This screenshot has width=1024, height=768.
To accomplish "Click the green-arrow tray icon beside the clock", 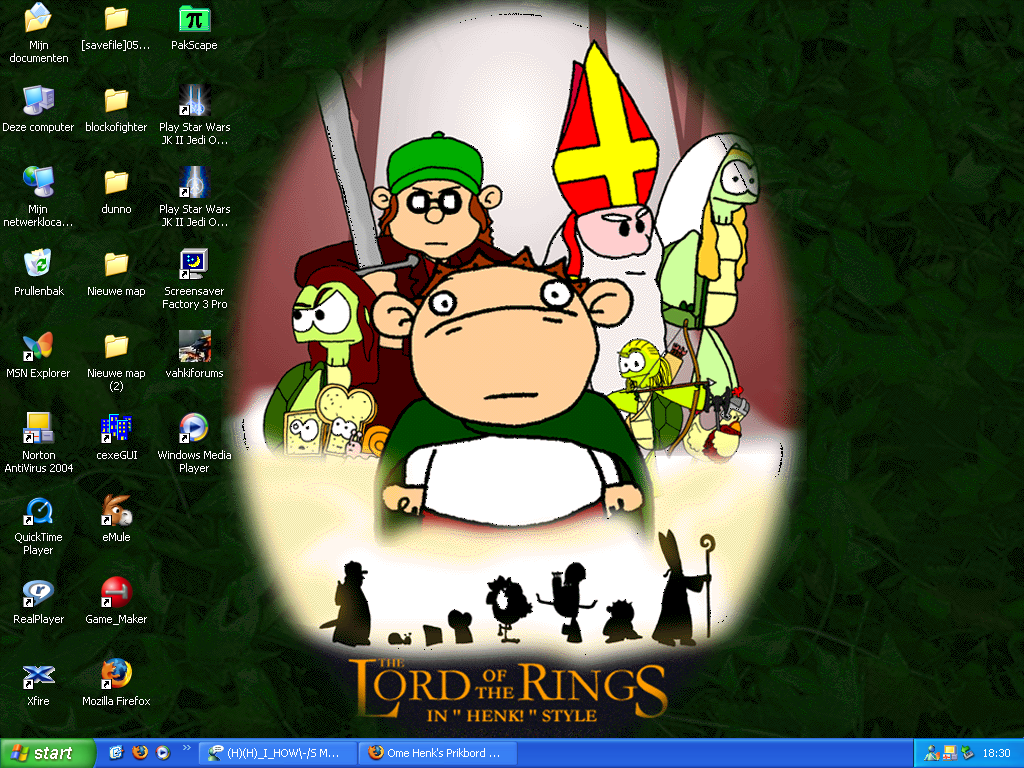I will coord(967,754).
